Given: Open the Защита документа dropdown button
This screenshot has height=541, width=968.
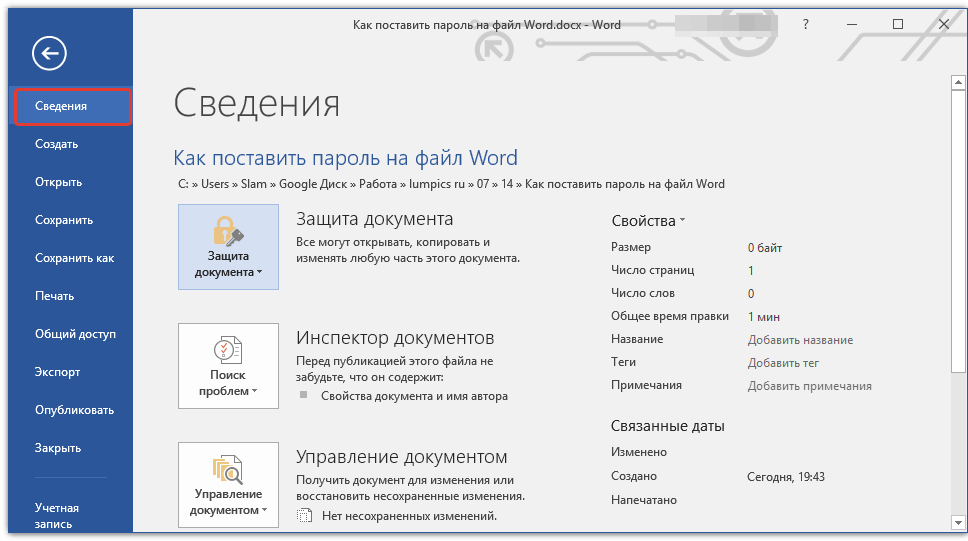Looking at the screenshot, I should click(x=228, y=264).
